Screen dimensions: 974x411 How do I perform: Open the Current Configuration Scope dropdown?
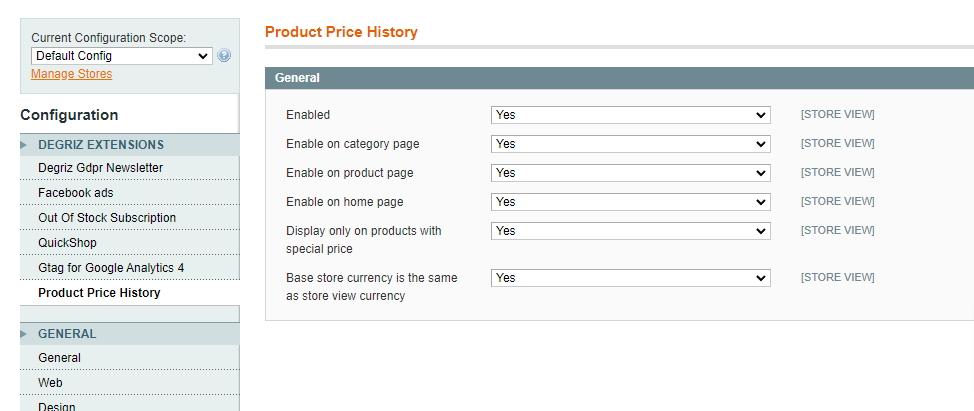[121, 56]
